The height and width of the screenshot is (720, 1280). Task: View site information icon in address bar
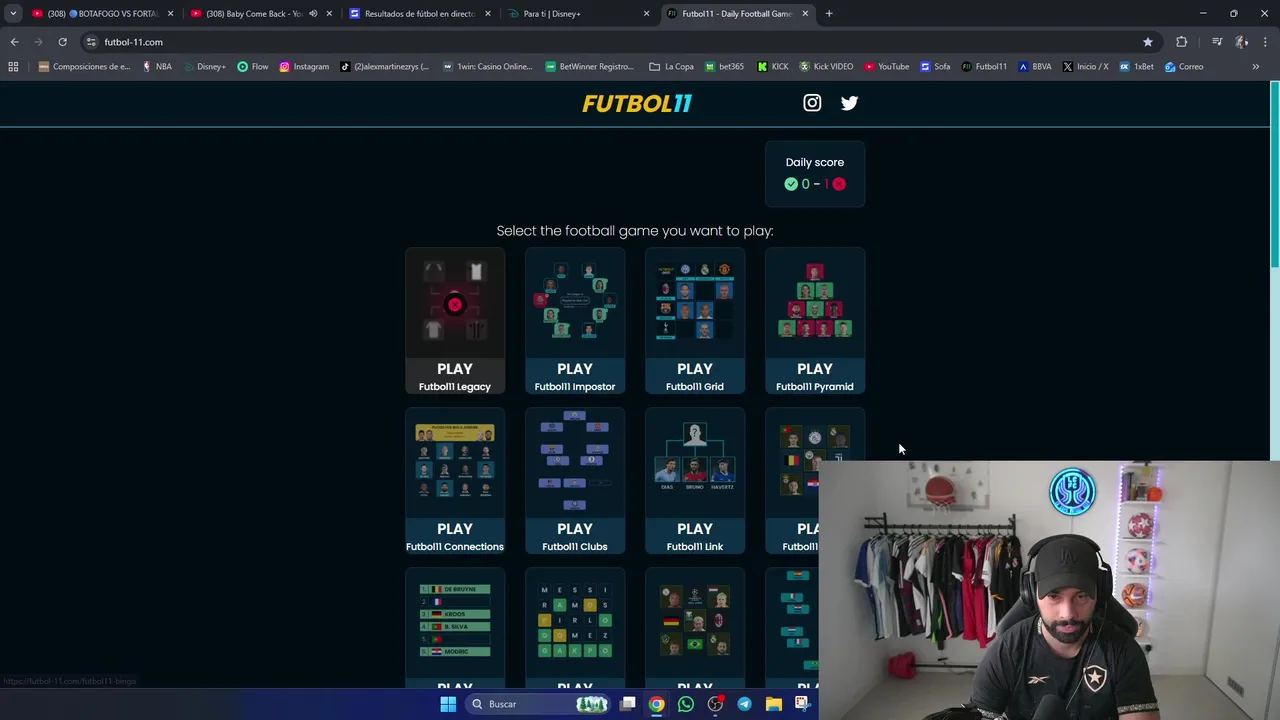pyautogui.click(x=91, y=42)
